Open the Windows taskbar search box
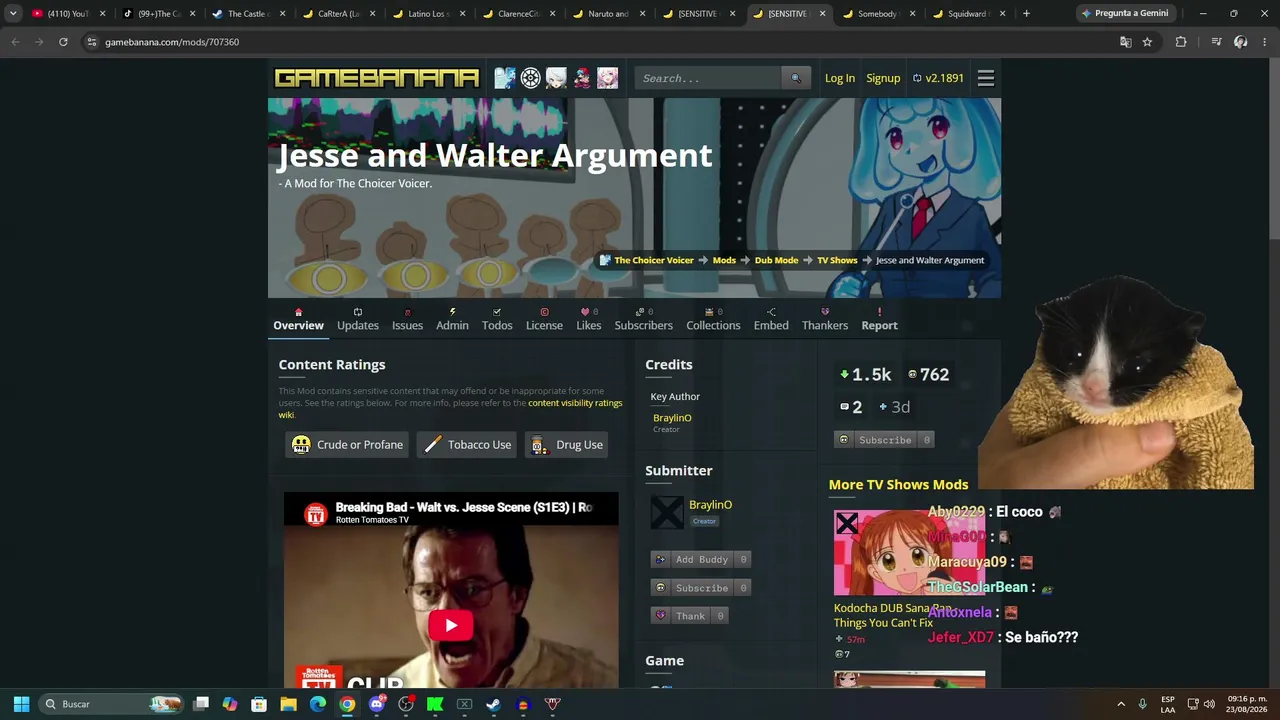Image resolution: width=1280 pixels, height=720 pixels. point(112,704)
